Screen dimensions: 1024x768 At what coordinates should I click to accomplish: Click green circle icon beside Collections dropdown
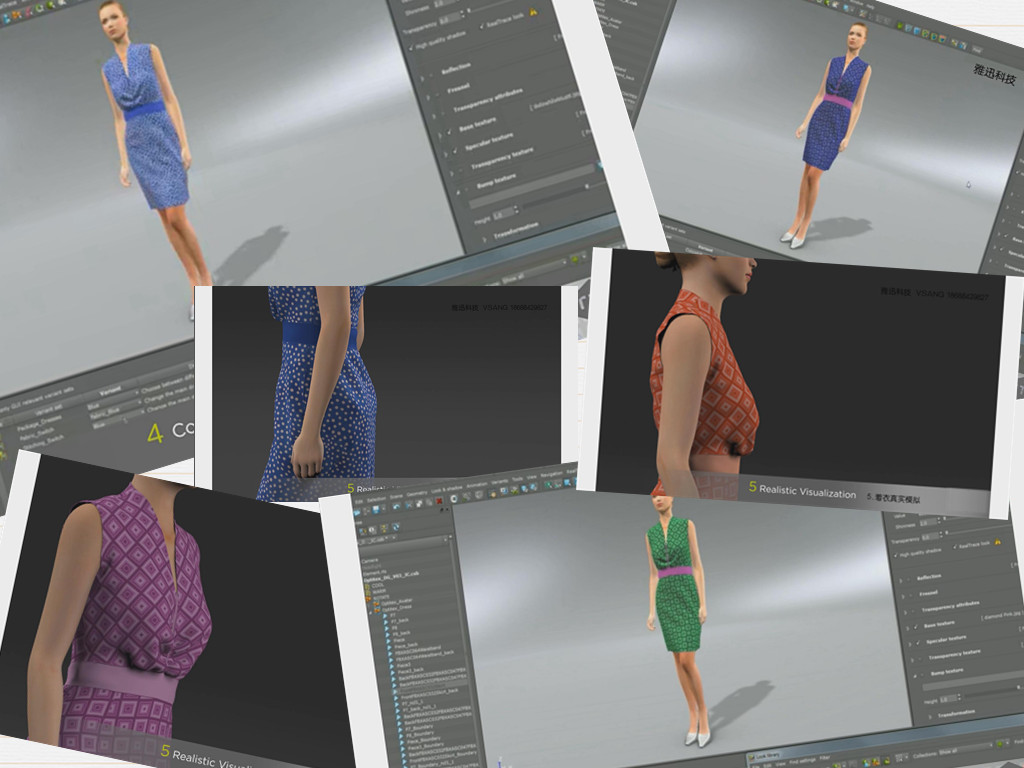click(1000, 744)
